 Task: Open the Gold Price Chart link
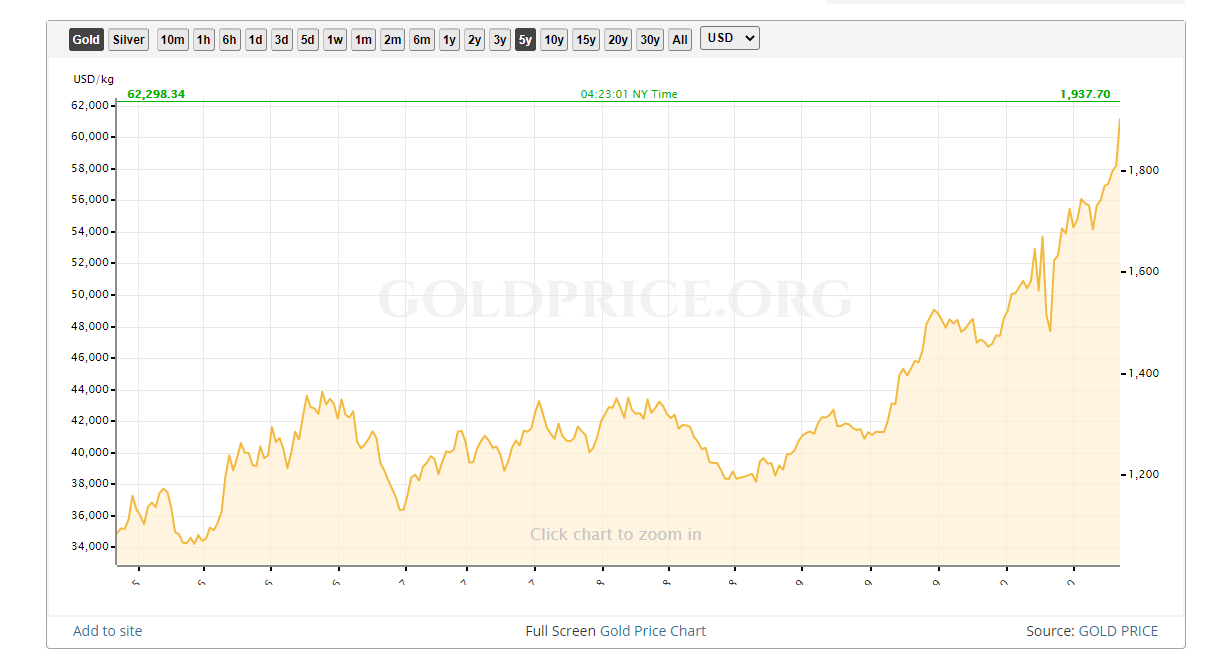(x=653, y=631)
